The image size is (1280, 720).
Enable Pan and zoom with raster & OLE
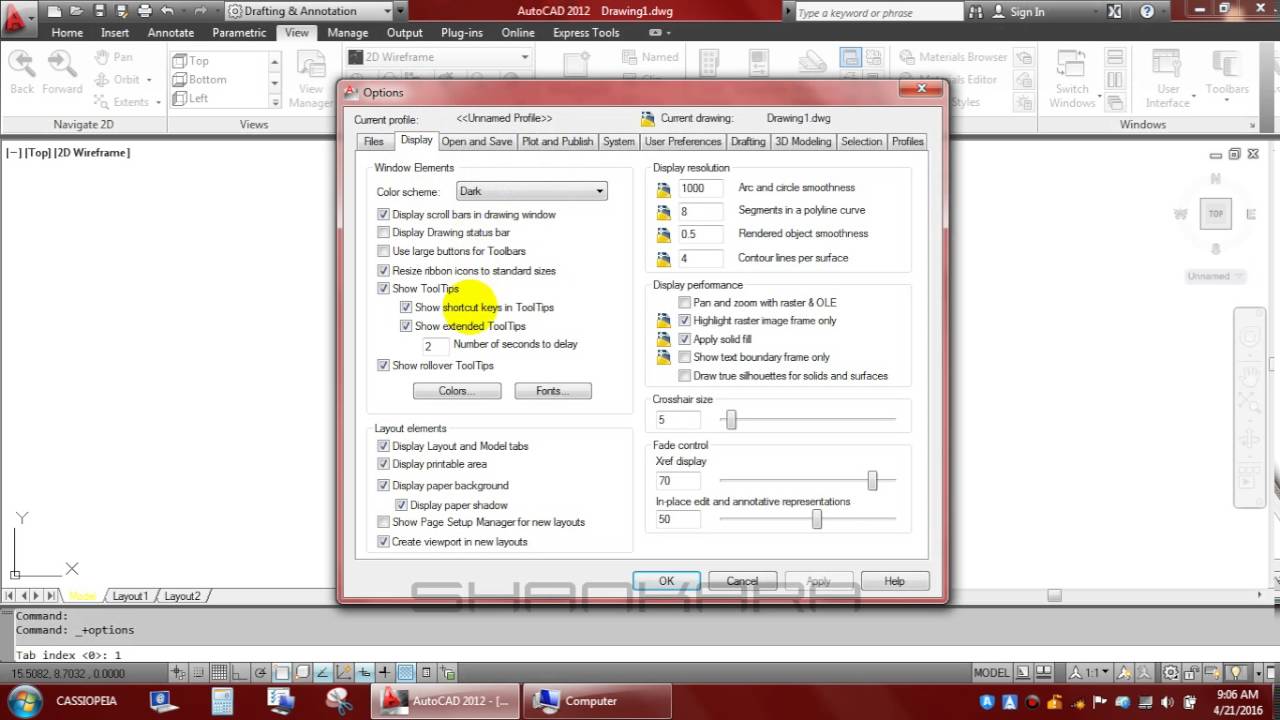pyautogui.click(x=684, y=302)
